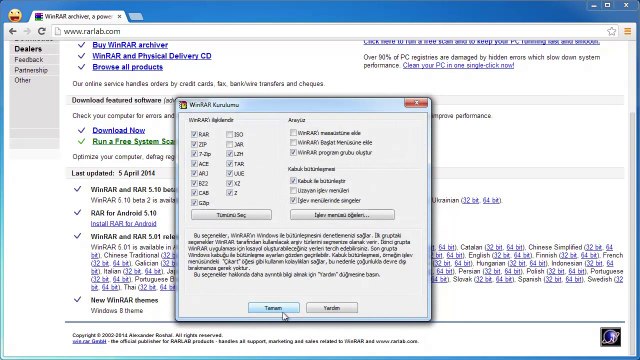640x360 pixels.
Task: Click the WinRAR Kurulumu dialog title icon
Action: [x=183, y=105]
